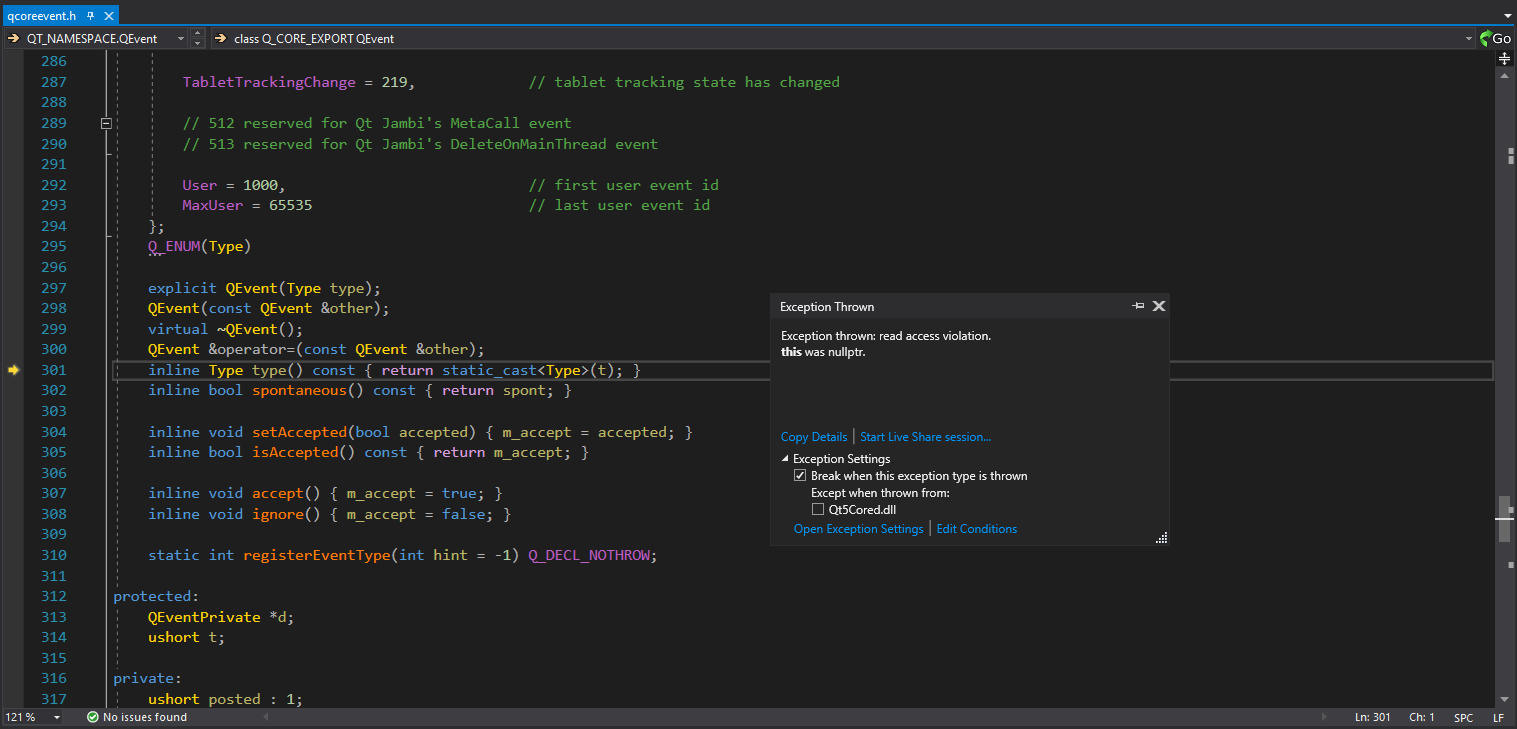The width and height of the screenshot is (1517, 729).
Task: Enable the Qt5Cored.dll exception checkbox
Action: 818,510
